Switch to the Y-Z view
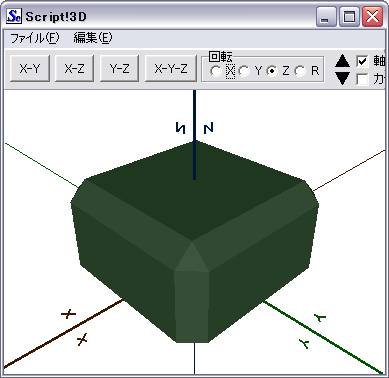Viewport: 389px width, 378px height. 119,69
